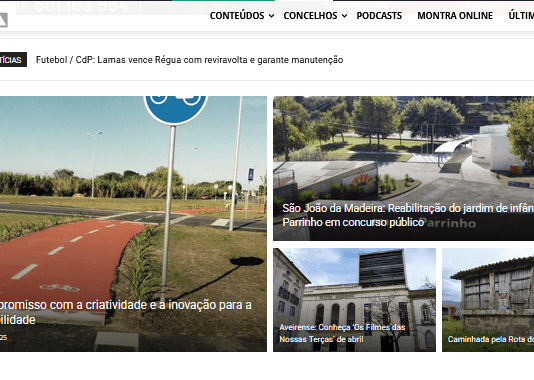The image size is (534, 380).
Task: Click the site logo icon
Action: 3,20
